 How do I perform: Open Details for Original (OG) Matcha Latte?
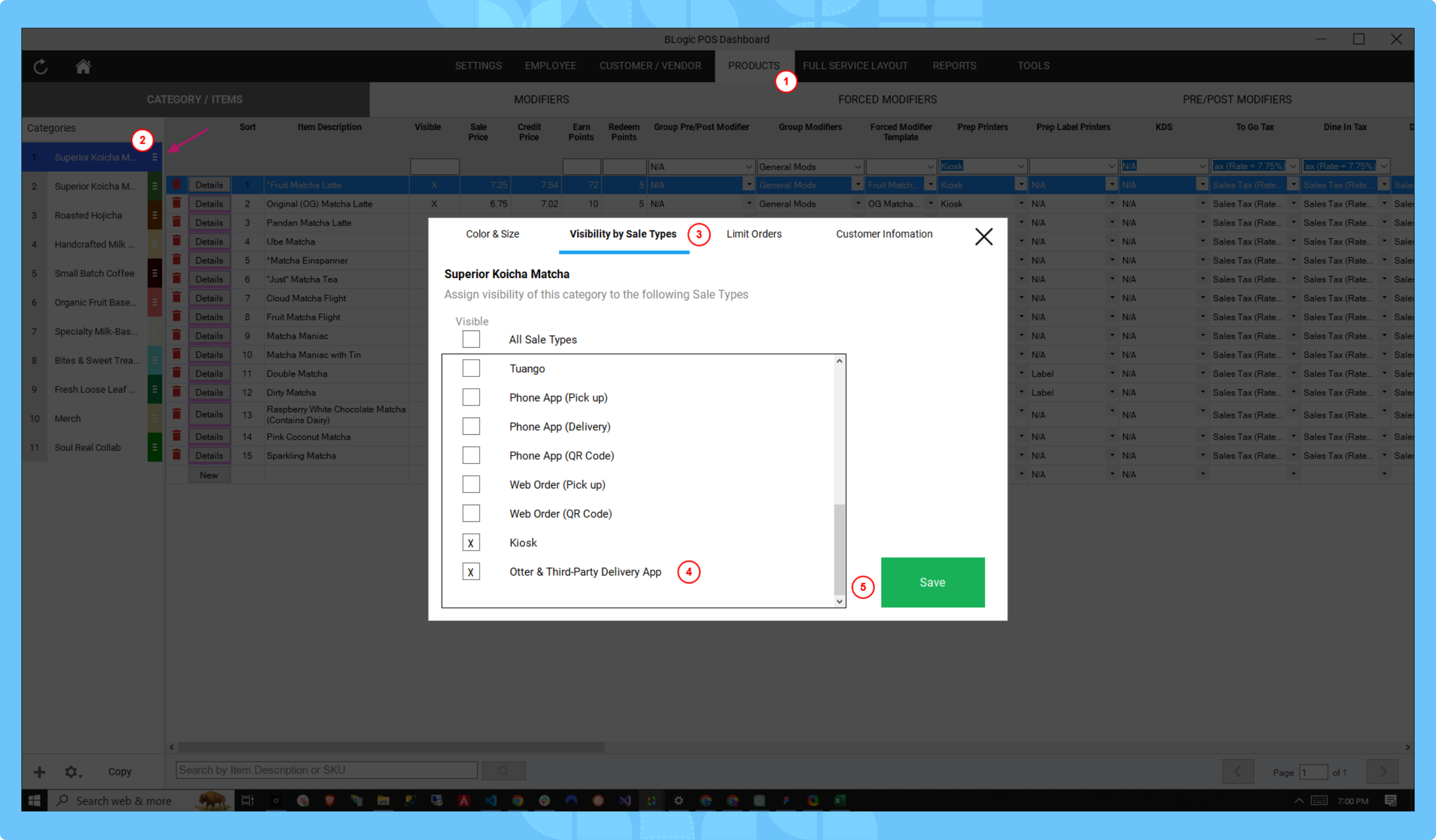[x=209, y=204]
